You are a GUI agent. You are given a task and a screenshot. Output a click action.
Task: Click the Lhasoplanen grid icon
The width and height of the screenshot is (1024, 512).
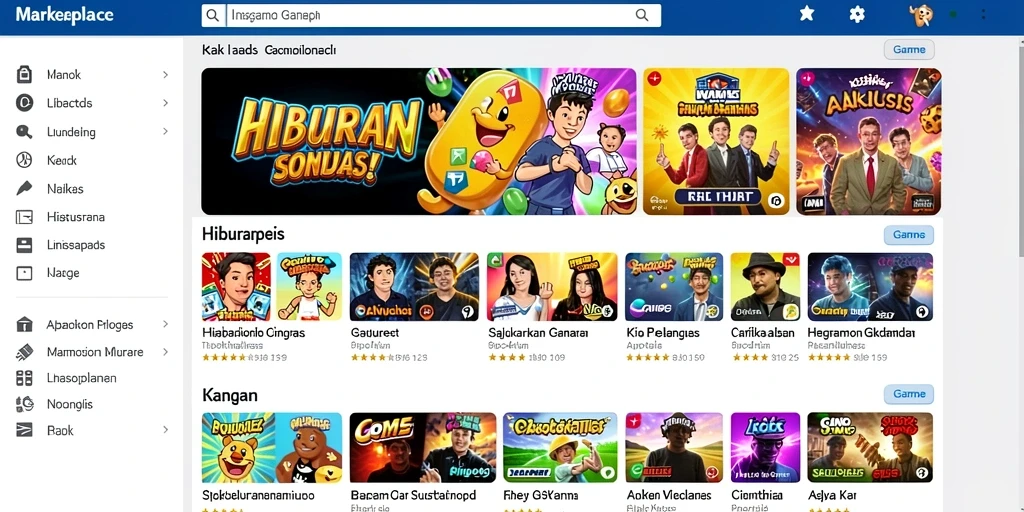coord(24,378)
